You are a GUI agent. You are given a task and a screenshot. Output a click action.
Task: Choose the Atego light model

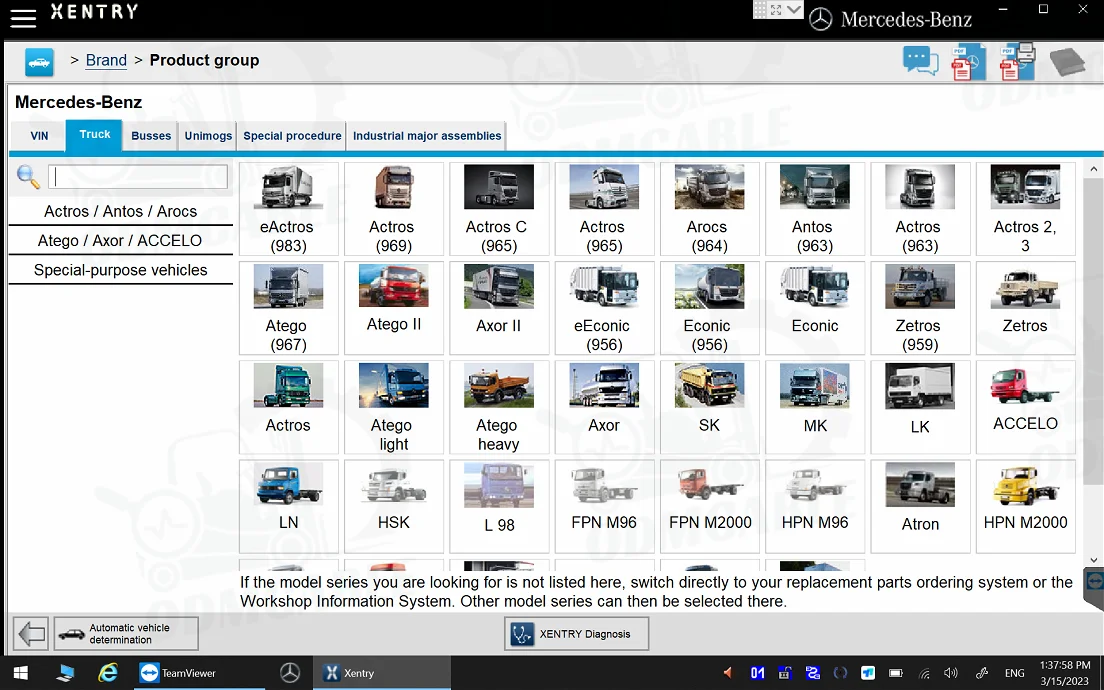tap(394, 407)
